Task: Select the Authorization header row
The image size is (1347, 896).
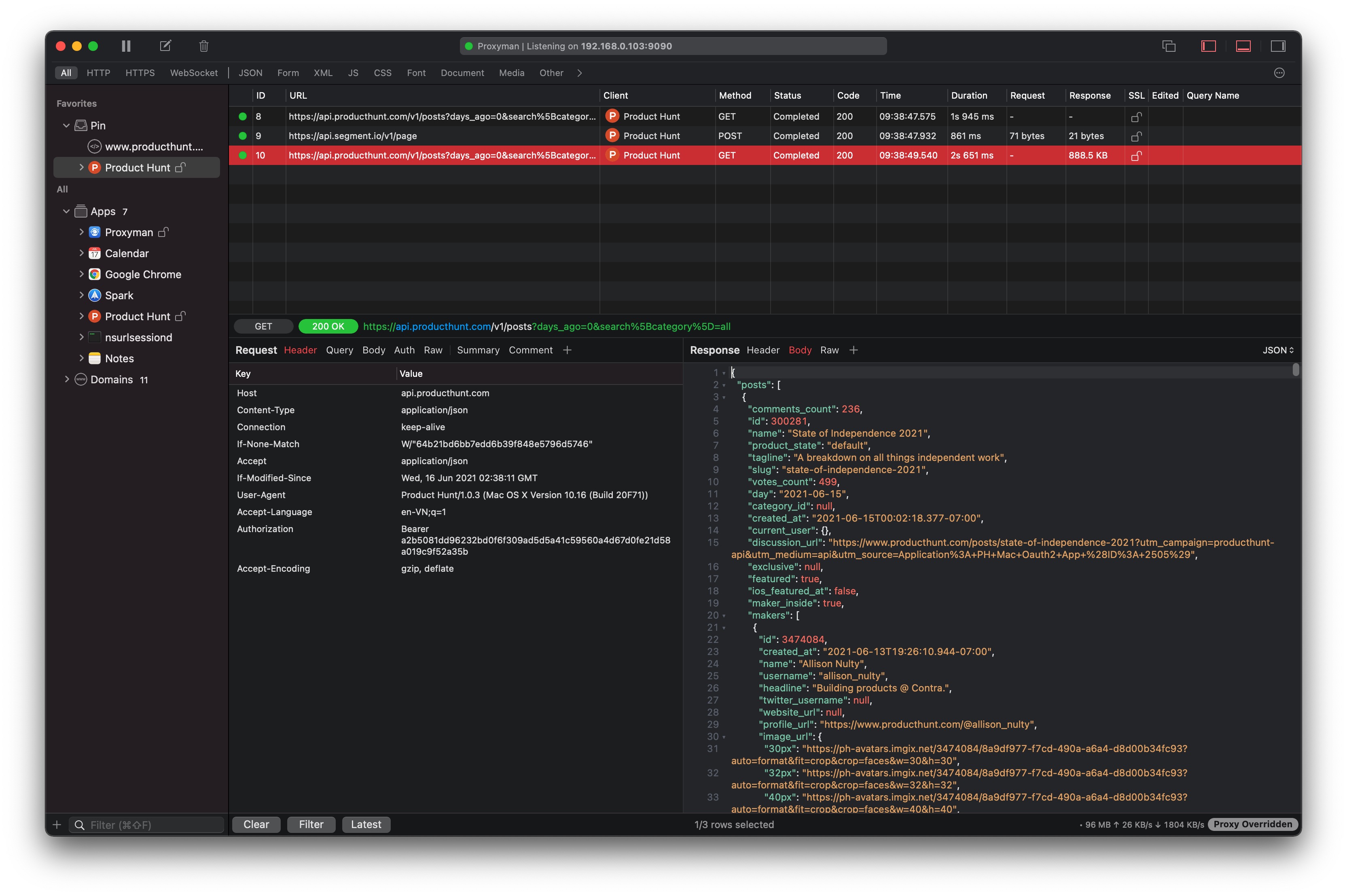Action: coord(455,540)
